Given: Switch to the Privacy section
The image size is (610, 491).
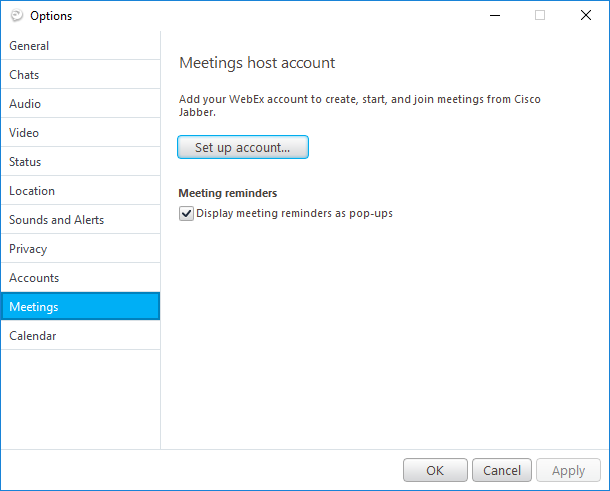Looking at the screenshot, I should (x=81, y=249).
